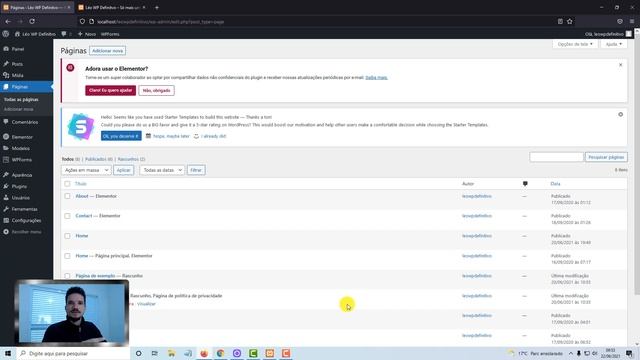Screen dimensions: 640x360
Task: Open the Todas as datas dropdown
Action: tap(162, 170)
